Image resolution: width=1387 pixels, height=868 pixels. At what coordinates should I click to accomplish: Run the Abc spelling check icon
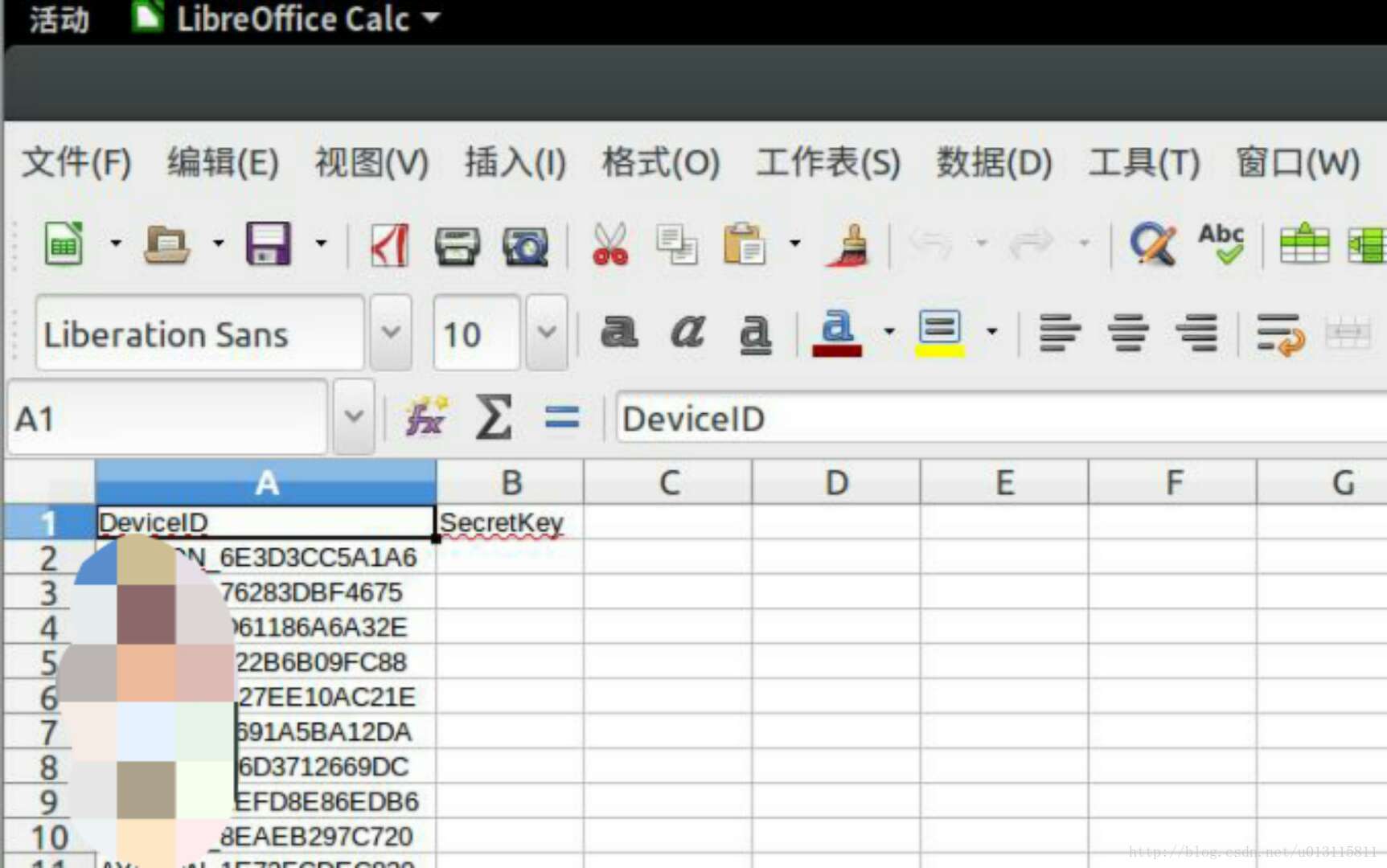(1221, 244)
